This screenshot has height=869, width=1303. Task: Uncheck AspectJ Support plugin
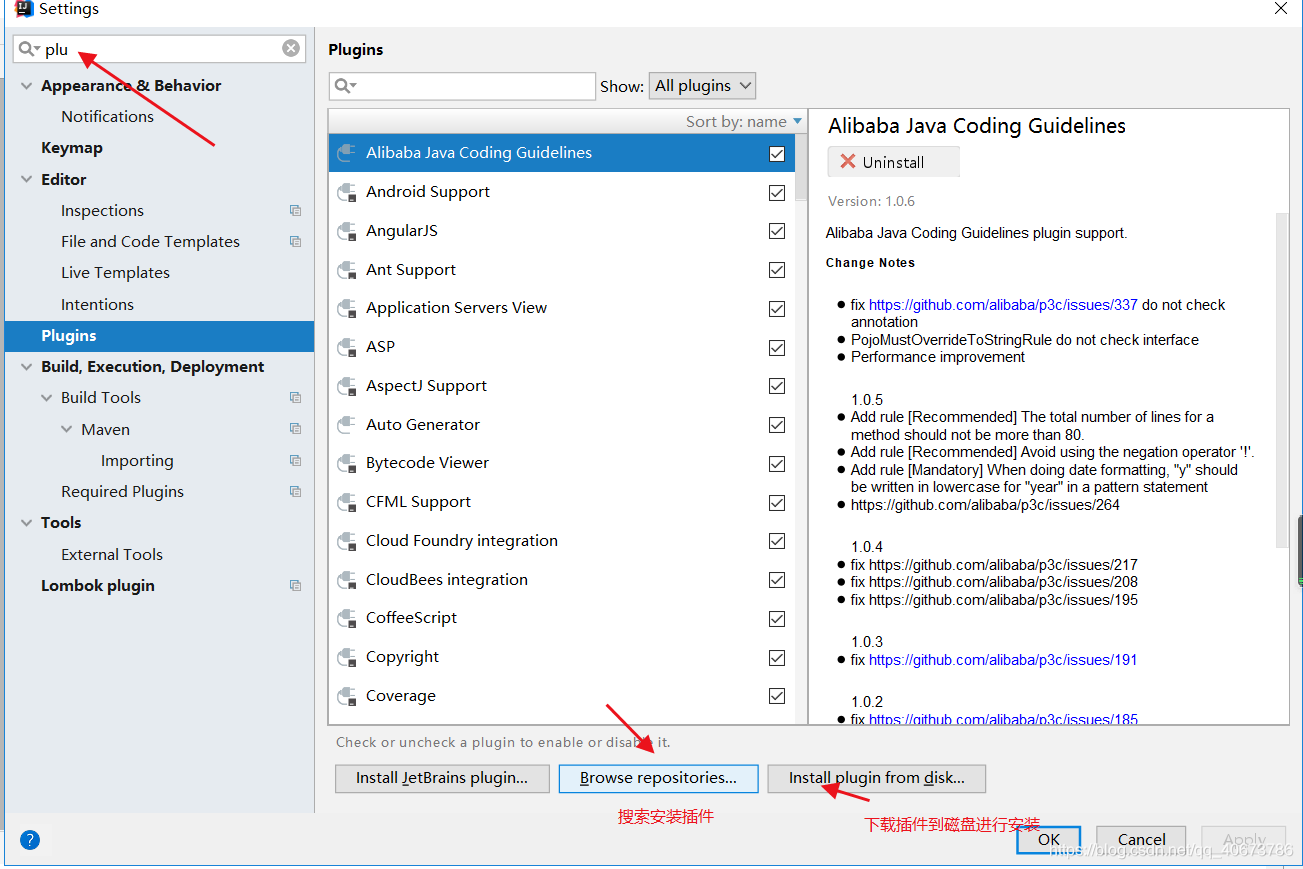coord(777,386)
